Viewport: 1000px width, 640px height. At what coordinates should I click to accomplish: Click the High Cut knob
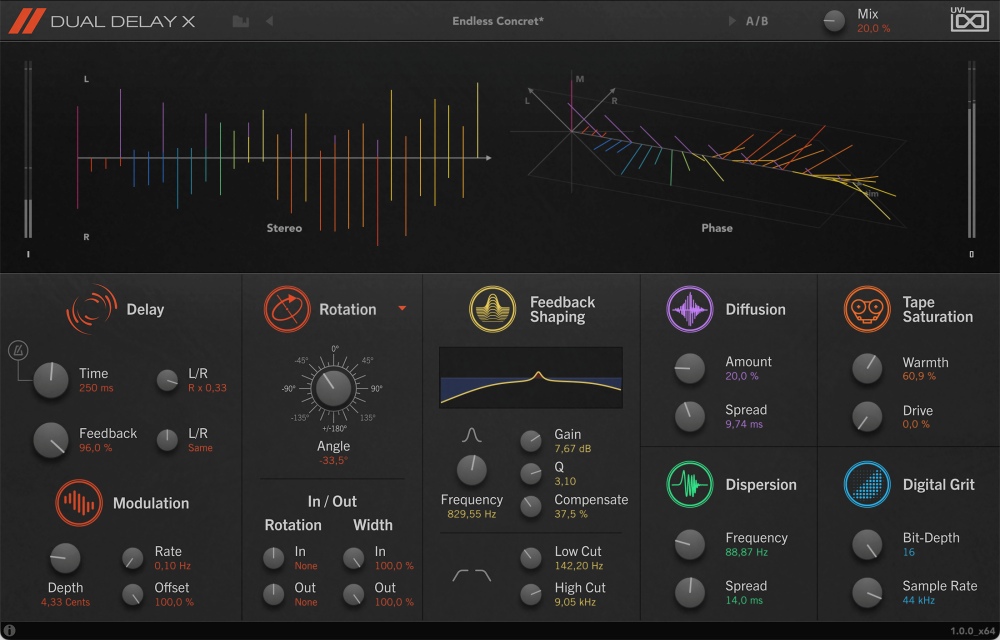(x=531, y=594)
